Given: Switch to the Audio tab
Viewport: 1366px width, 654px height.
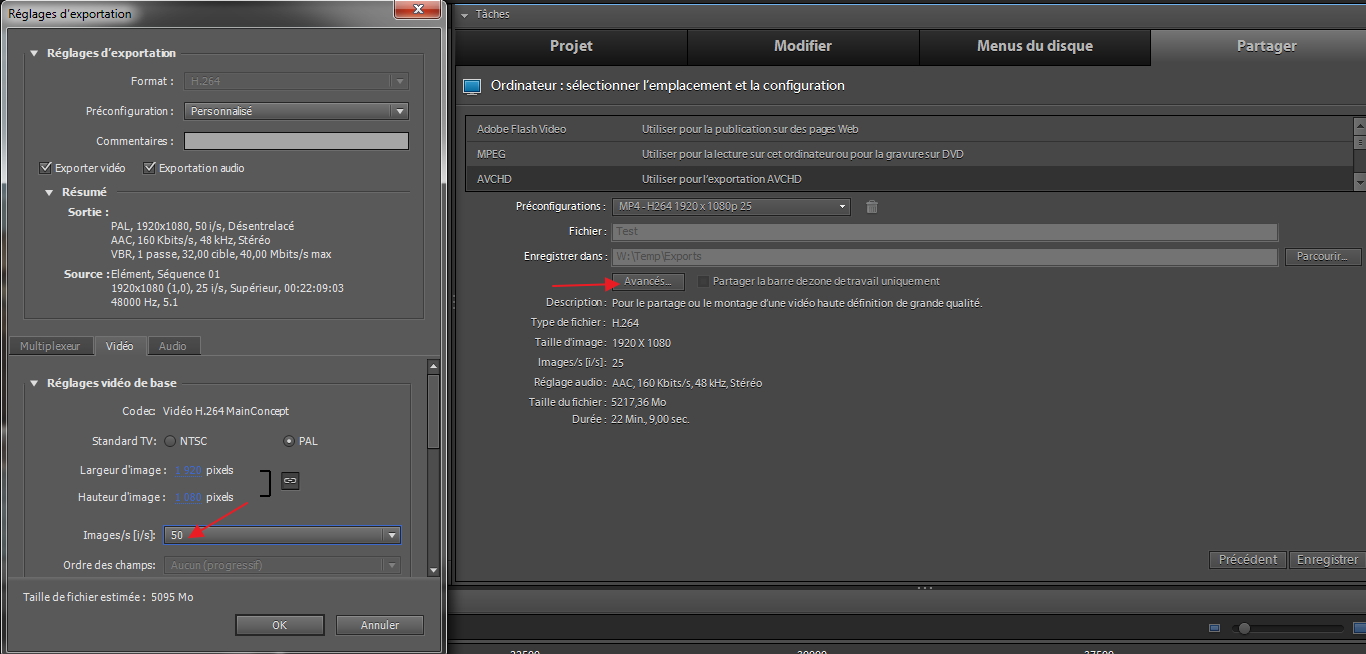Looking at the screenshot, I should click(173, 346).
